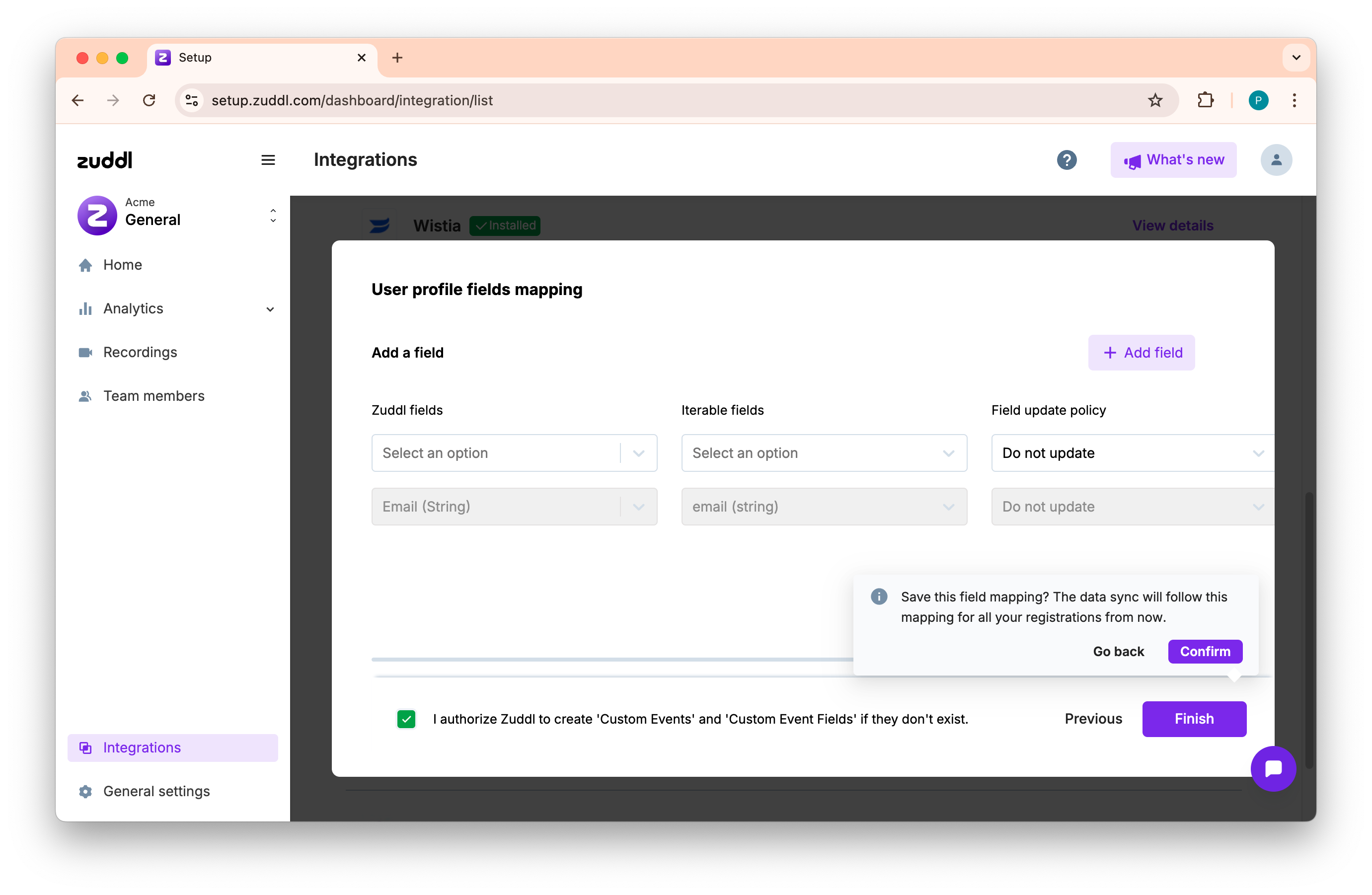1372x895 pixels.
Task: Open the Zuddl fields Select an option dropdown
Action: (x=514, y=453)
